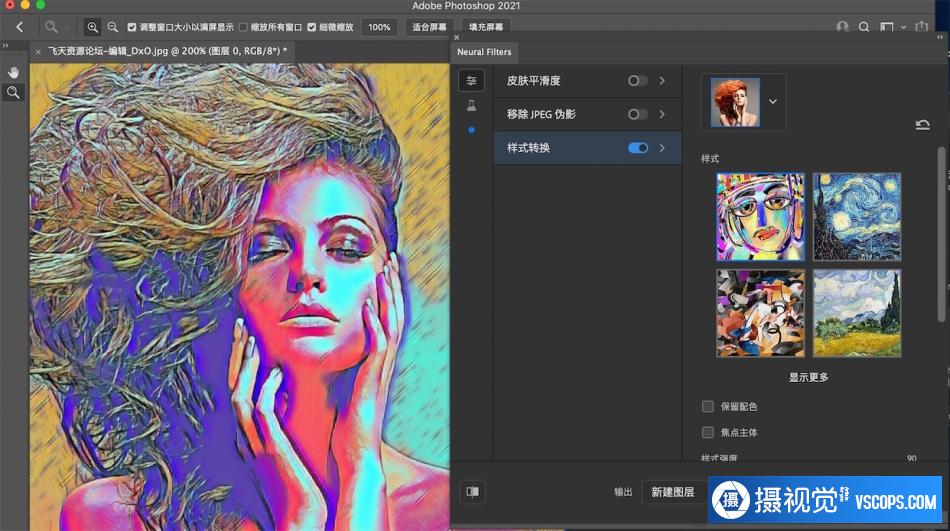Click the 适合屏幕 button
Viewport: 950px width, 531px height.
click(x=429, y=27)
